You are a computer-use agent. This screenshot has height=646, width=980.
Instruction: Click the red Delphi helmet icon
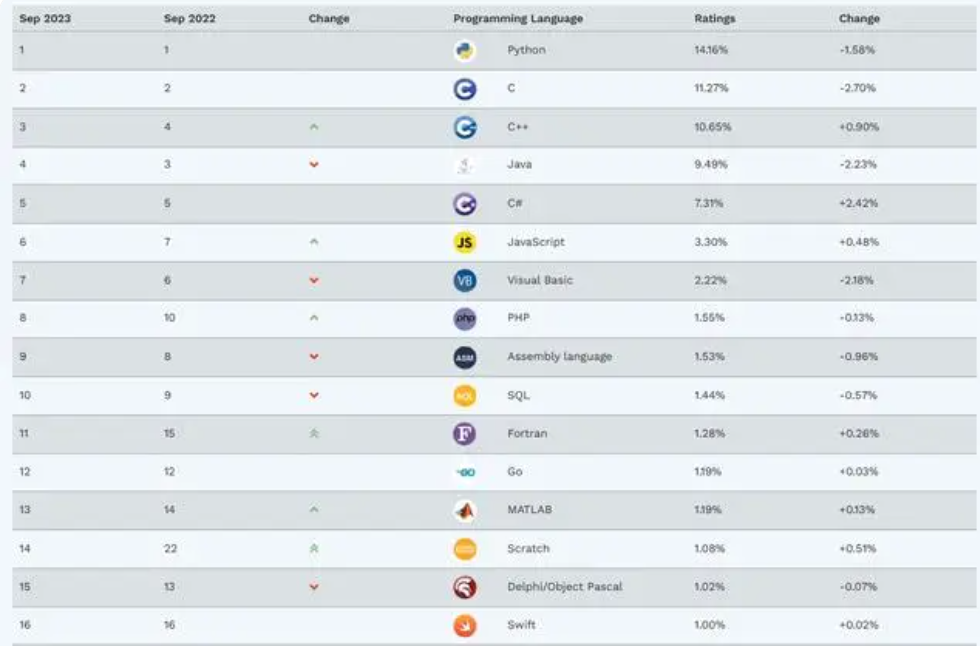click(464, 587)
